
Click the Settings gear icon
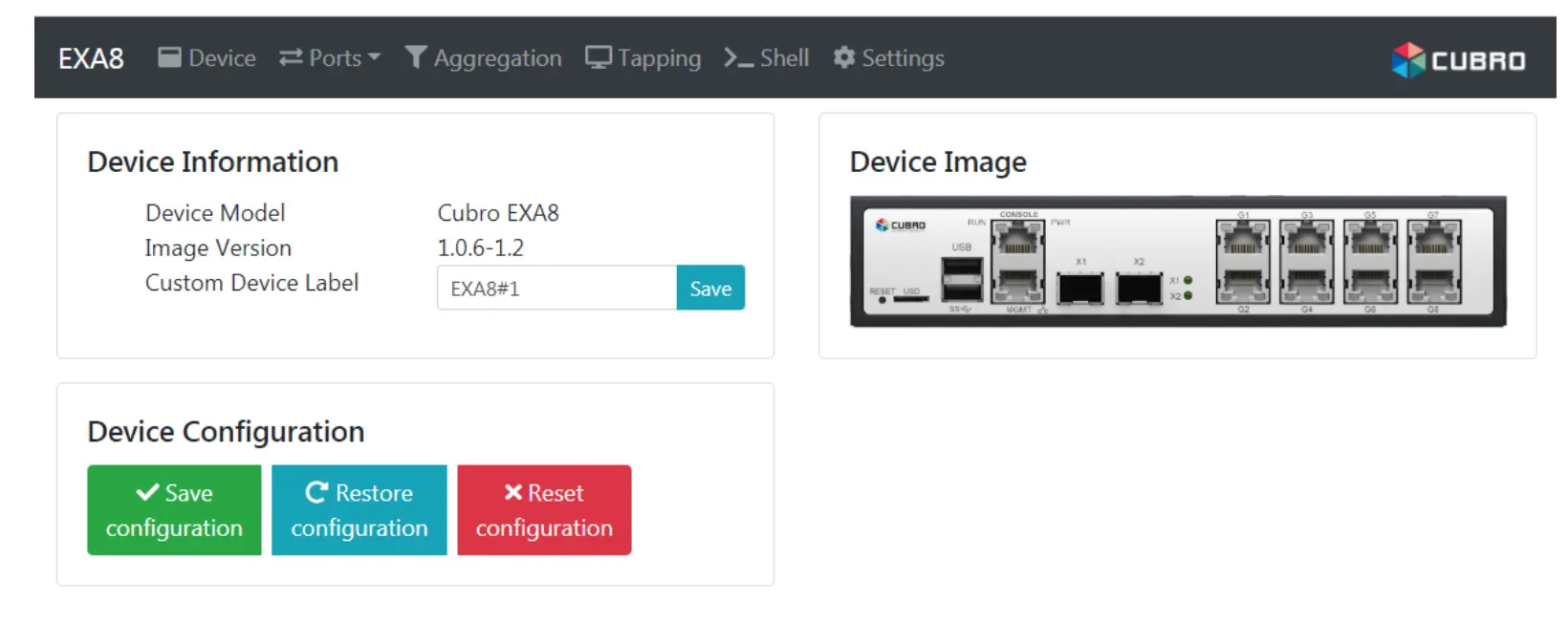coord(844,57)
